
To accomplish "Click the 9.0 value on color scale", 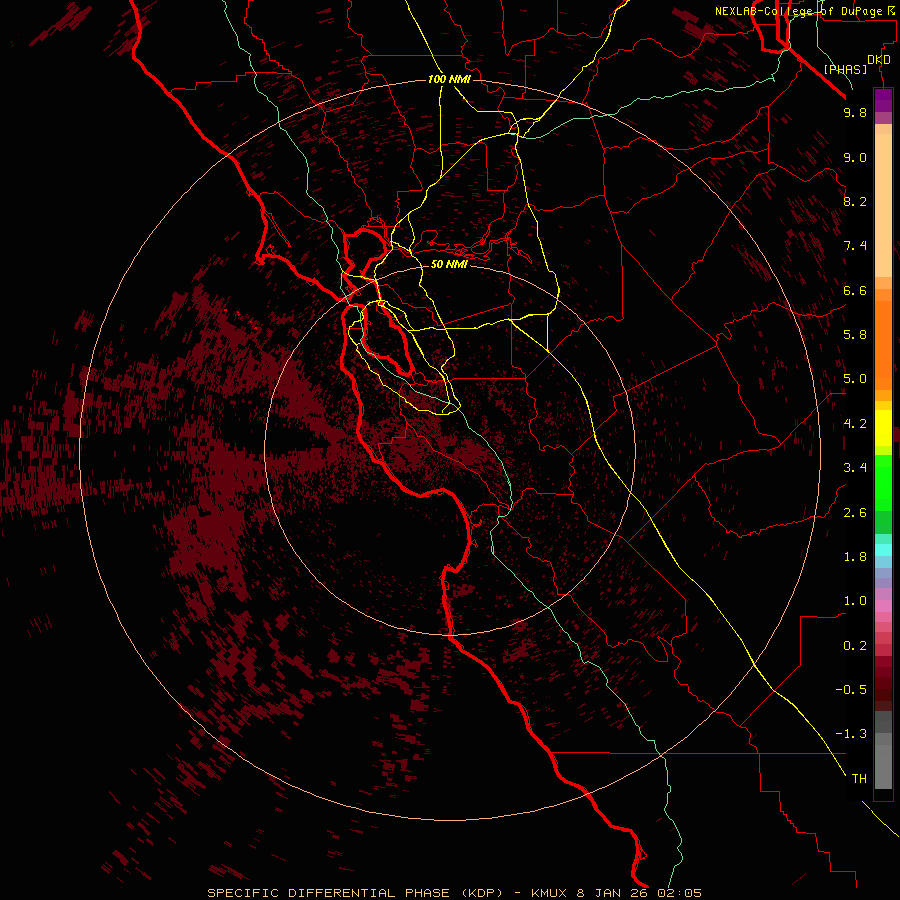I will [855, 157].
